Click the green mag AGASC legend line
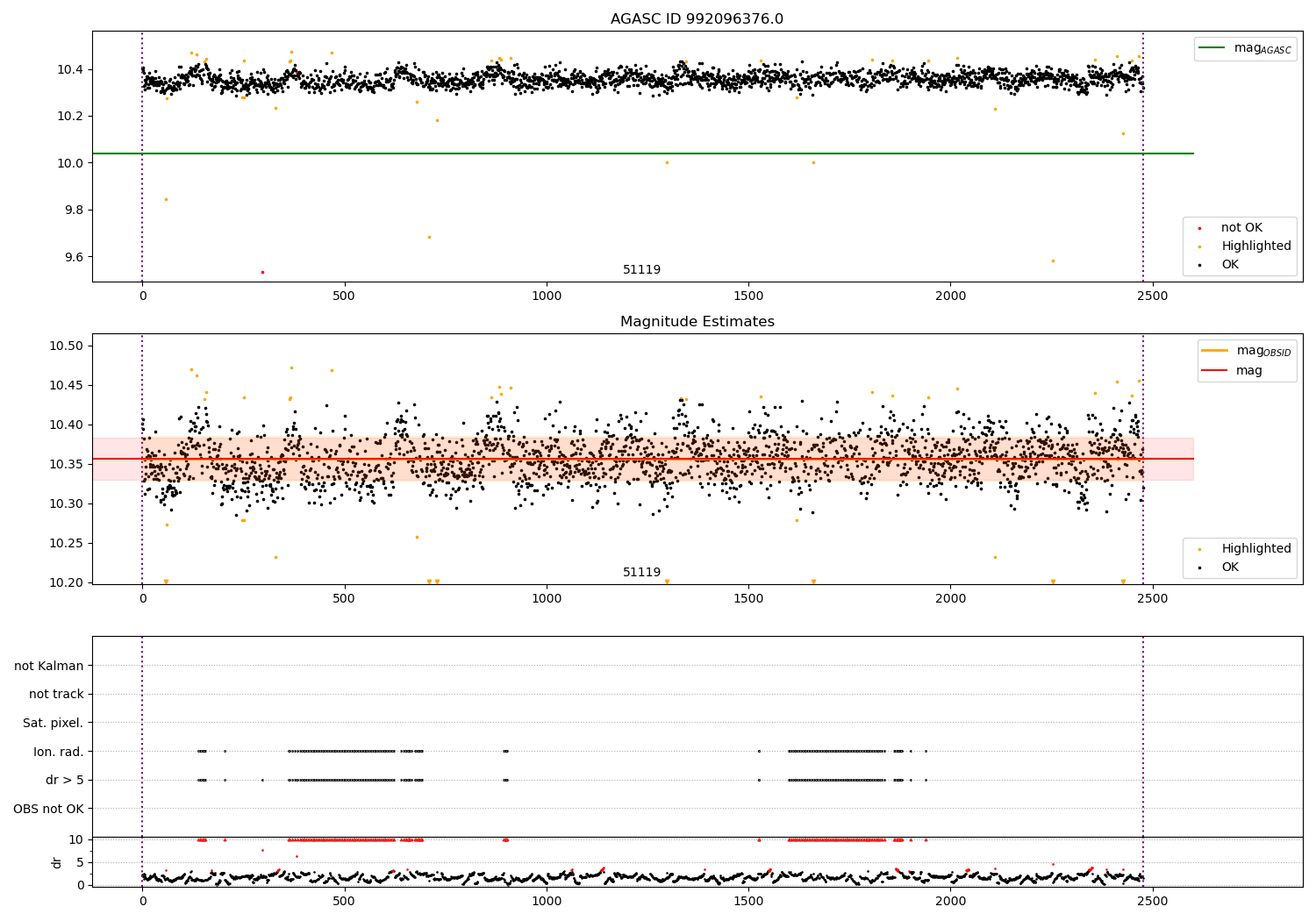The height and width of the screenshot is (921, 1316). [x=1212, y=48]
